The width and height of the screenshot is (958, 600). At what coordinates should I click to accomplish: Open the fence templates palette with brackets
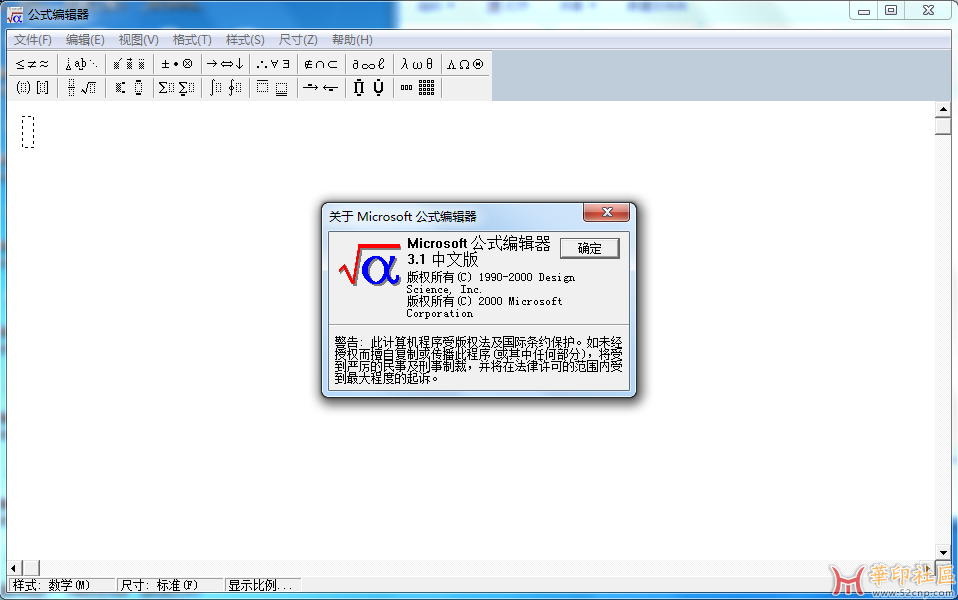[x=32, y=88]
